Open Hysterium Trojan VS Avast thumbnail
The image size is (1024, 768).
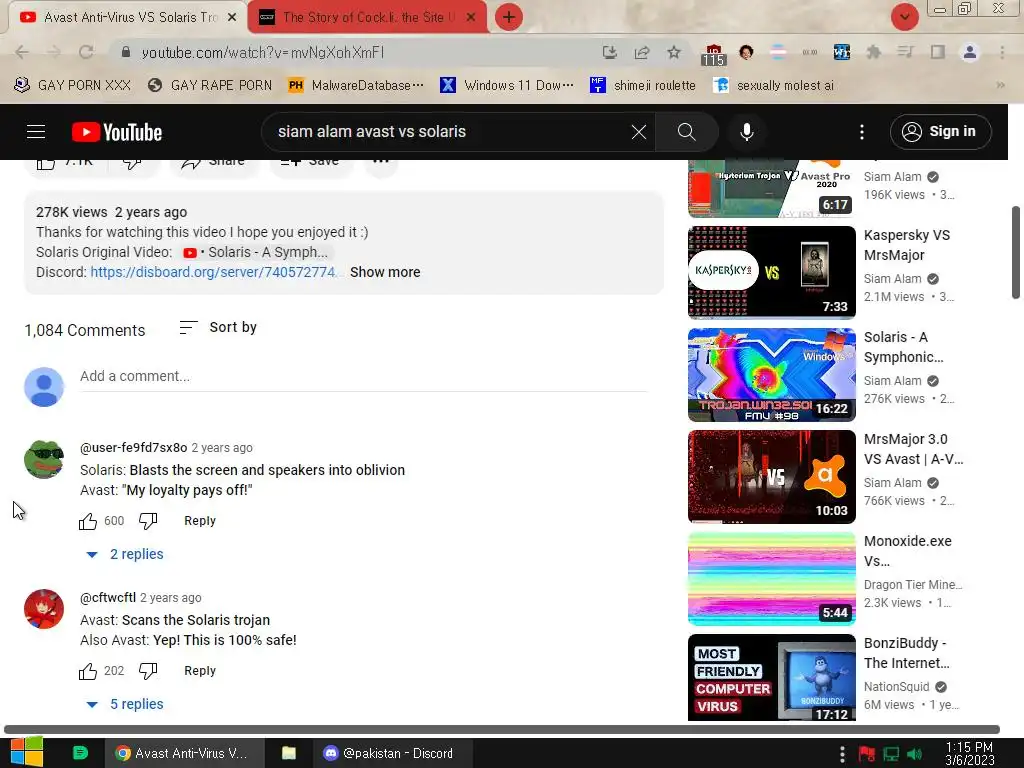pyautogui.click(x=771, y=189)
